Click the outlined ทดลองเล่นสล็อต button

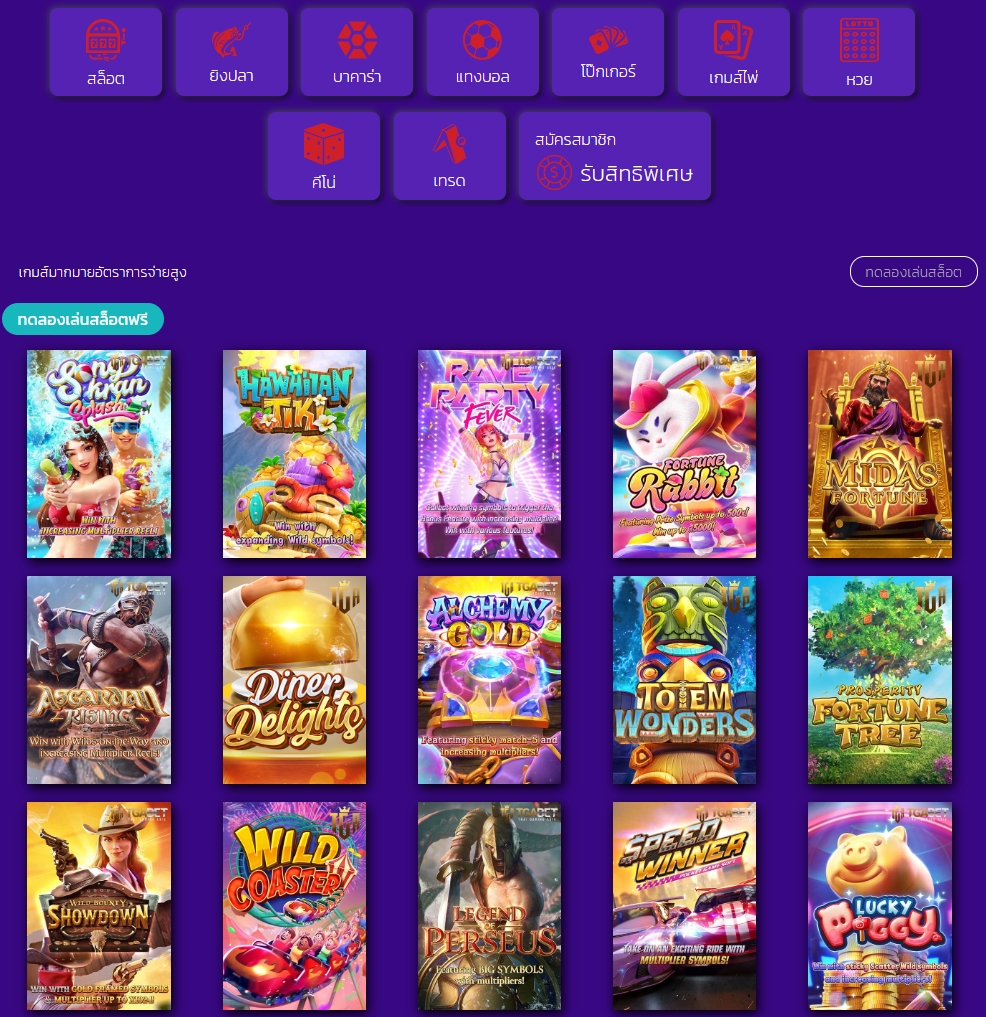coord(913,272)
